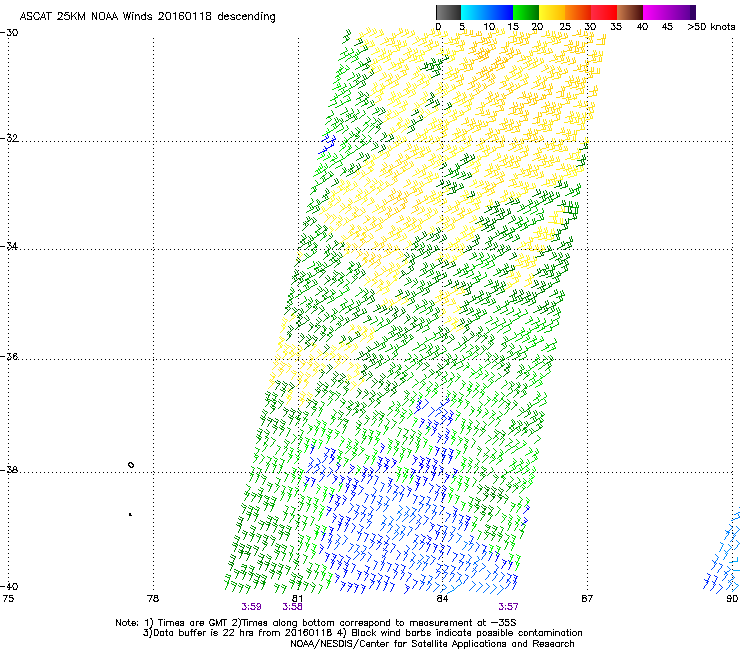Select the magenta-purple 40-50 knots legend swatch

[x=669, y=12]
